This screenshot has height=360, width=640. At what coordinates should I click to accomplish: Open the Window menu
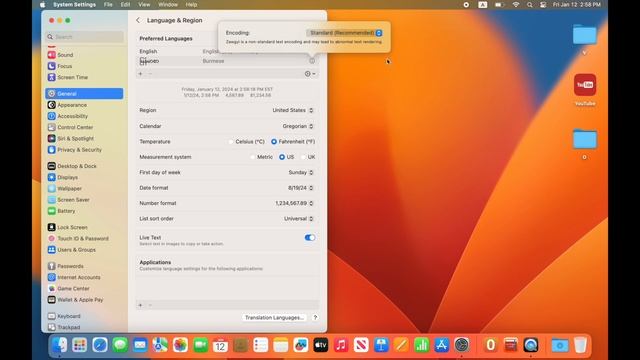click(168, 5)
